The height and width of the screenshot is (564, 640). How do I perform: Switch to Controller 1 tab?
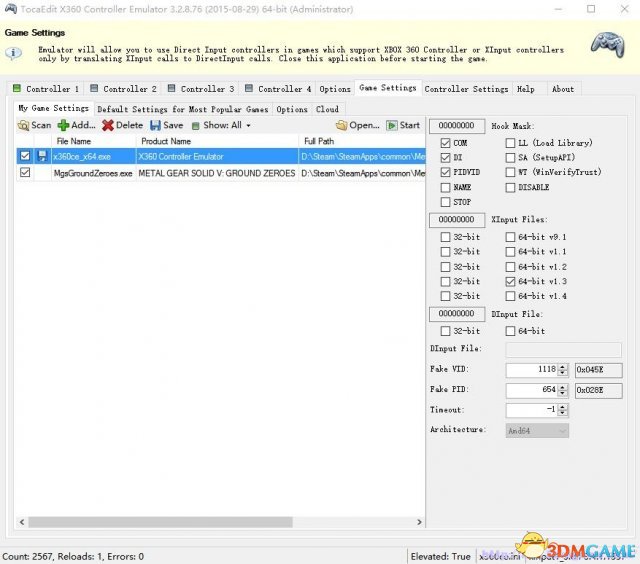45,89
